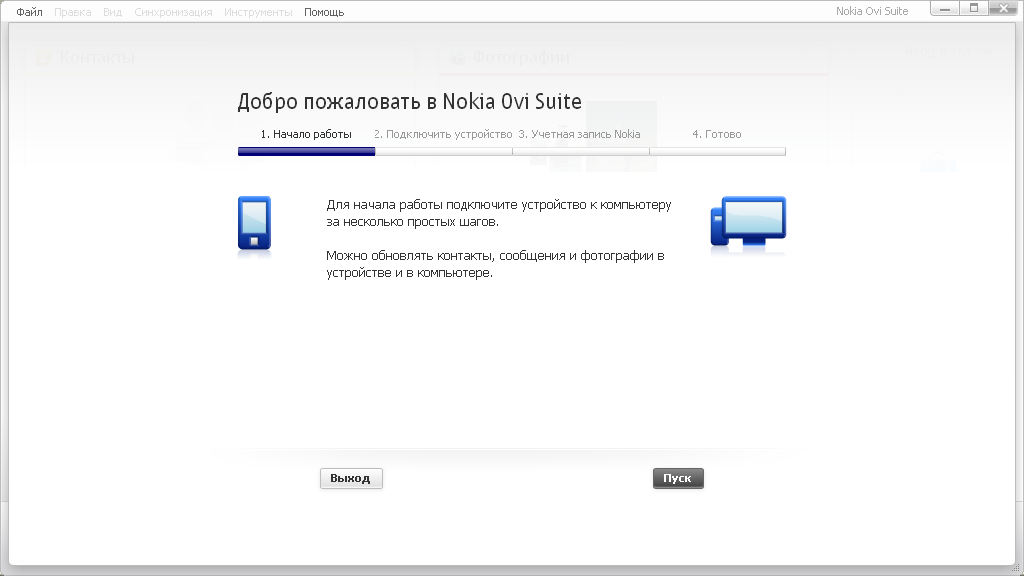Open the Вид menu
1024x576 pixels.
coord(112,12)
